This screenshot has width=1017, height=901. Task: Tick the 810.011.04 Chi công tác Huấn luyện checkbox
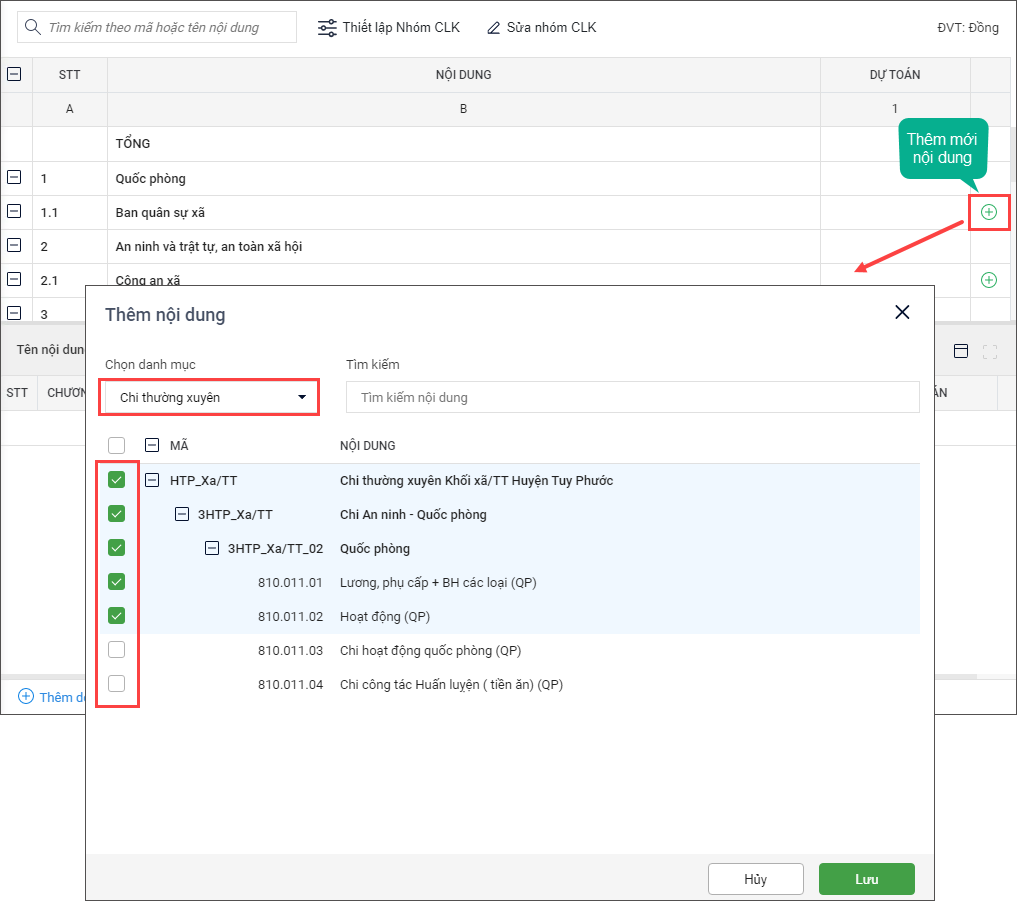(117, 684)
